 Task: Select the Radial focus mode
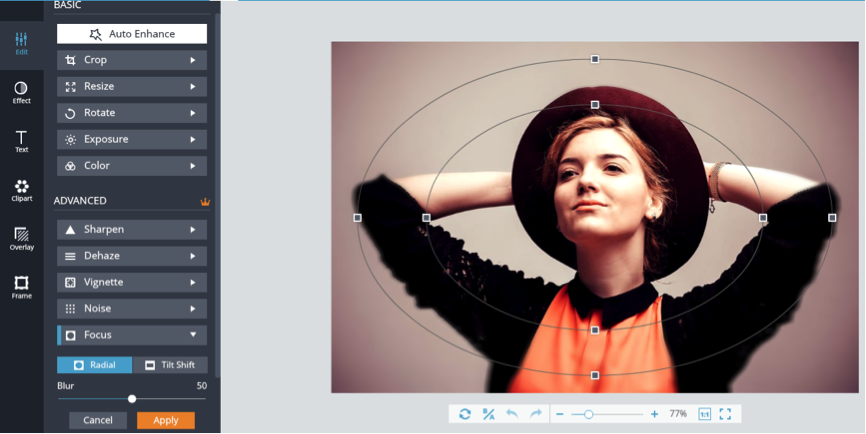(94, 365)
